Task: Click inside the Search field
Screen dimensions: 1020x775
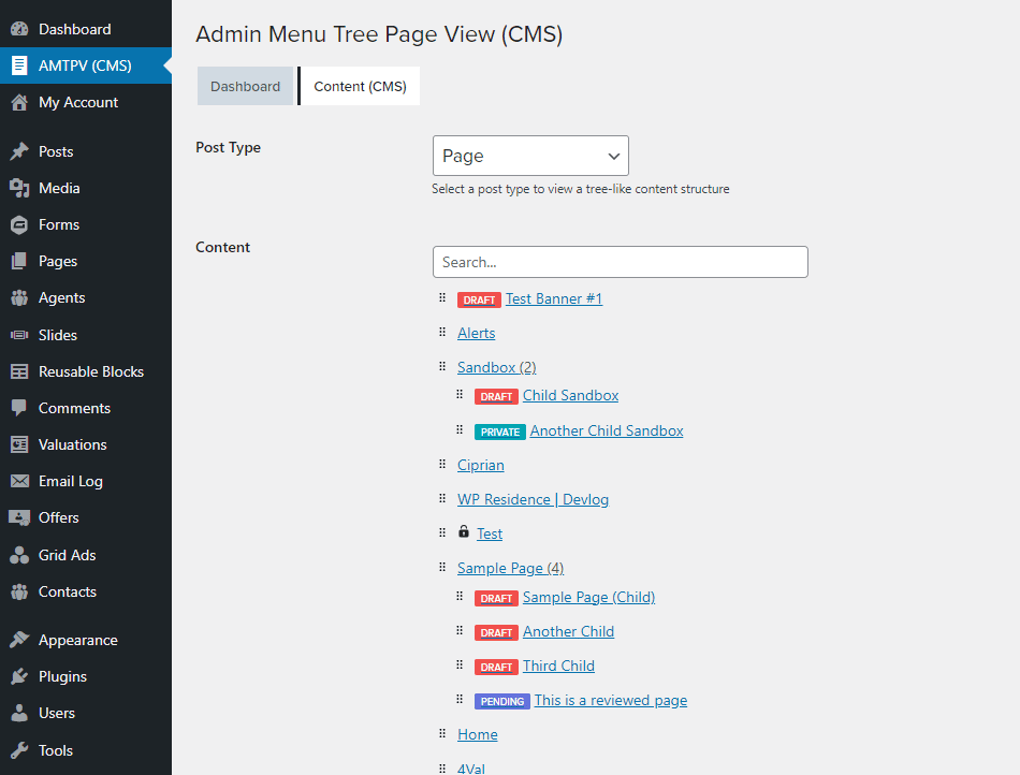Action: pyautogui.click(x=620, y=261)
